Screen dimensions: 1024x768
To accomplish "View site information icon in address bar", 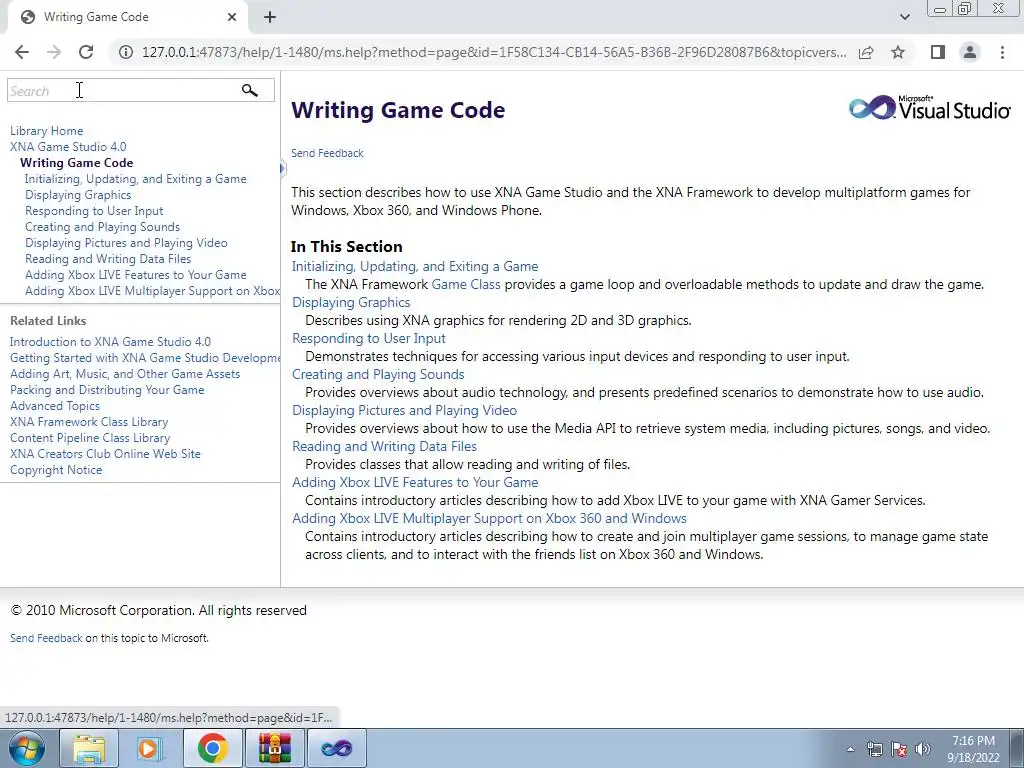I will point(126,52).
